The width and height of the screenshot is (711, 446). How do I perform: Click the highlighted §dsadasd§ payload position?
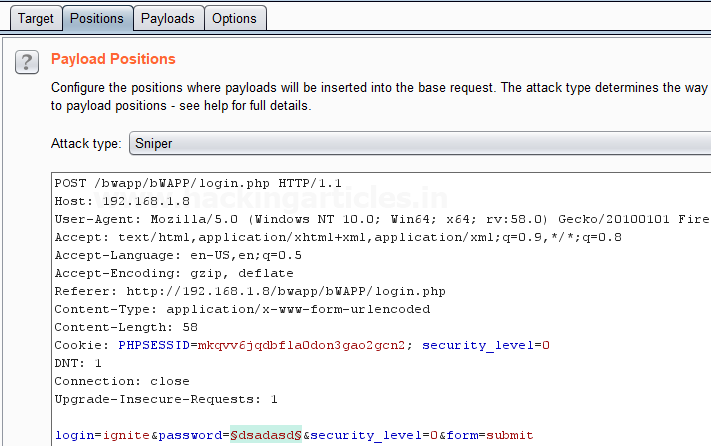266,435
